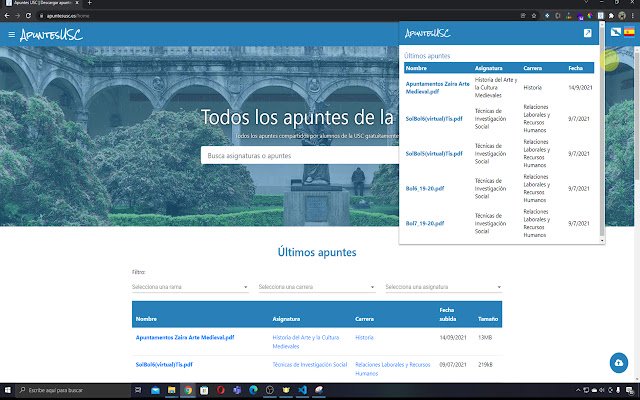Open File Explorer from the taskbar
640x400 pixels.
point(171,390)
